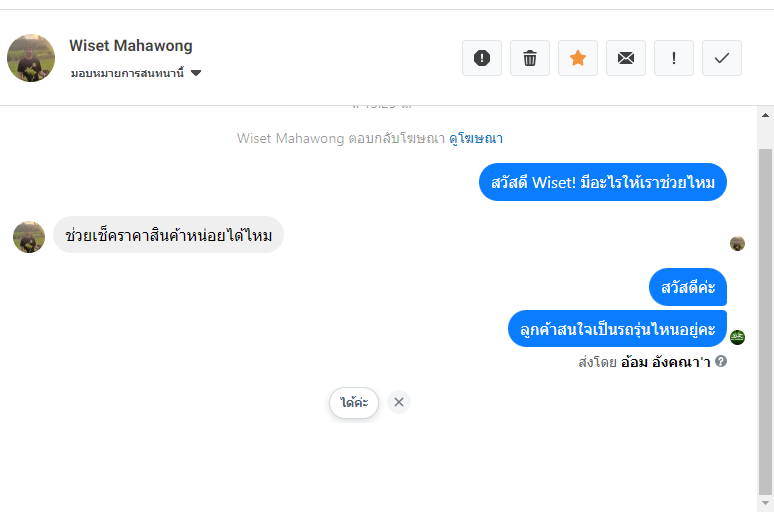774x522 pixels.
Task: Mark as unread using the envelope icon
Action: [626, 58]
